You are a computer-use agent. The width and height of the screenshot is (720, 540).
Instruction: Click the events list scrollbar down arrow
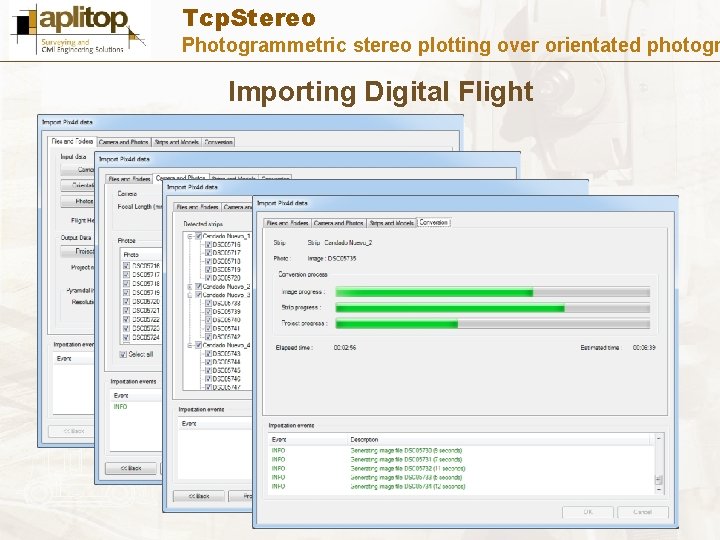(x=658, y=490)
